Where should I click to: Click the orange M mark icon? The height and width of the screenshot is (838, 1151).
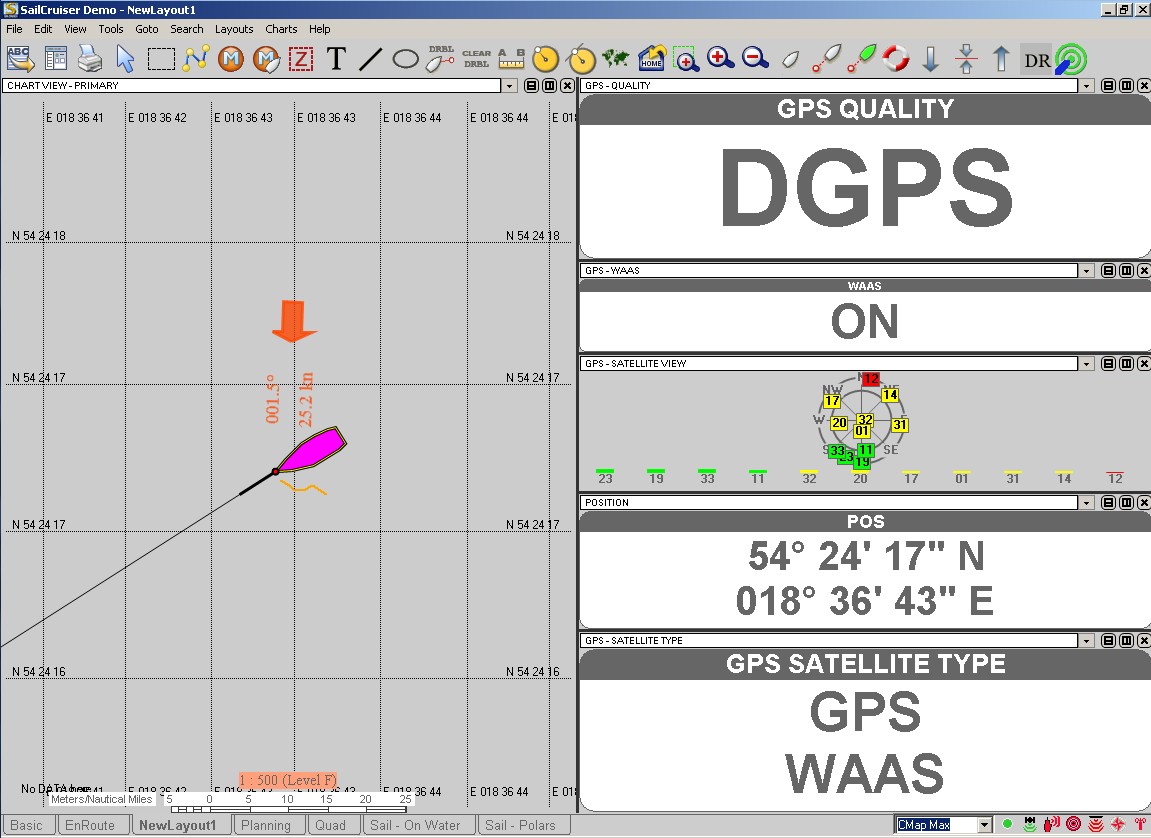(x=230, y=59)
